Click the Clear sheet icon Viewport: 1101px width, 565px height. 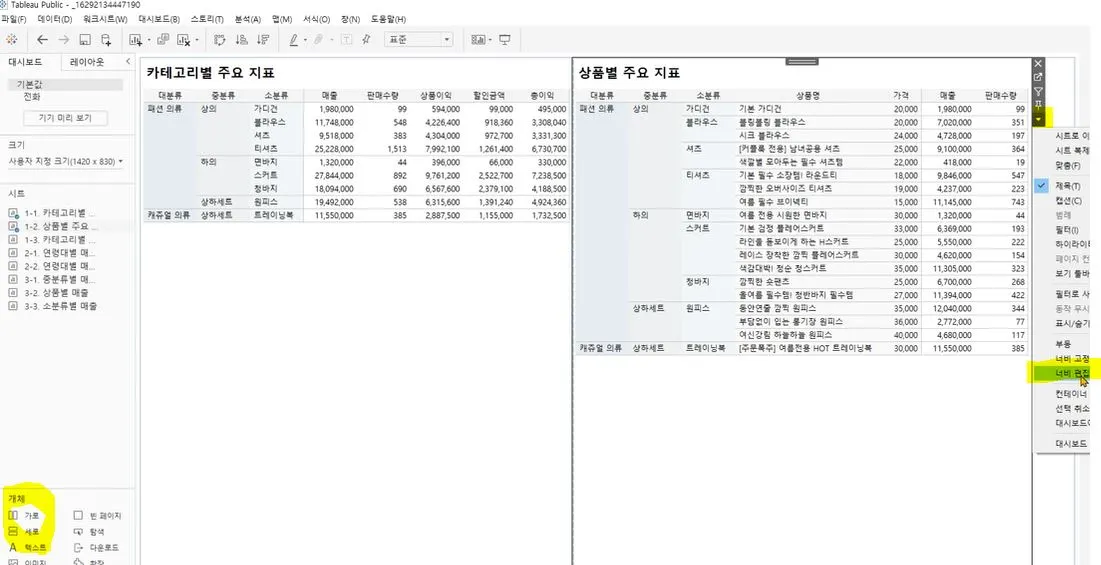(x=184, y=39)
